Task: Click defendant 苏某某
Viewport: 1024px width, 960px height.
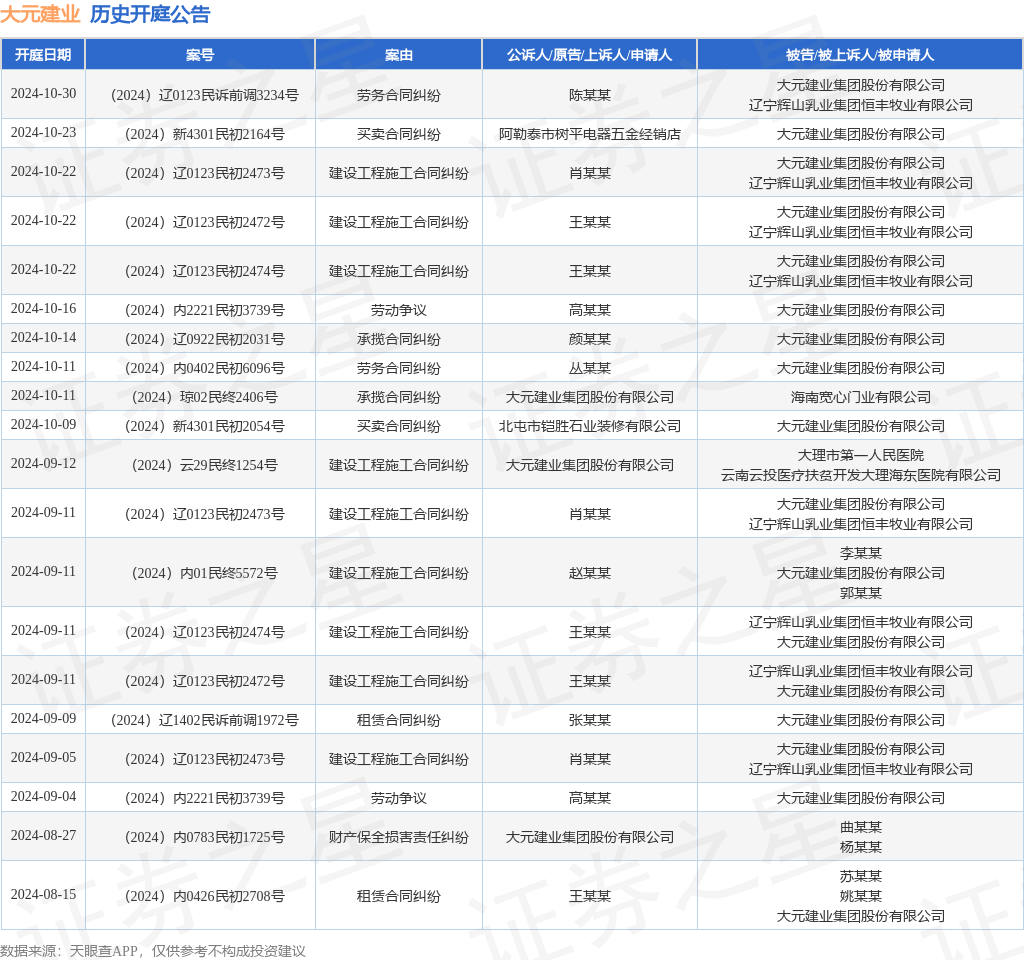Action: click(x=861, y=876)
